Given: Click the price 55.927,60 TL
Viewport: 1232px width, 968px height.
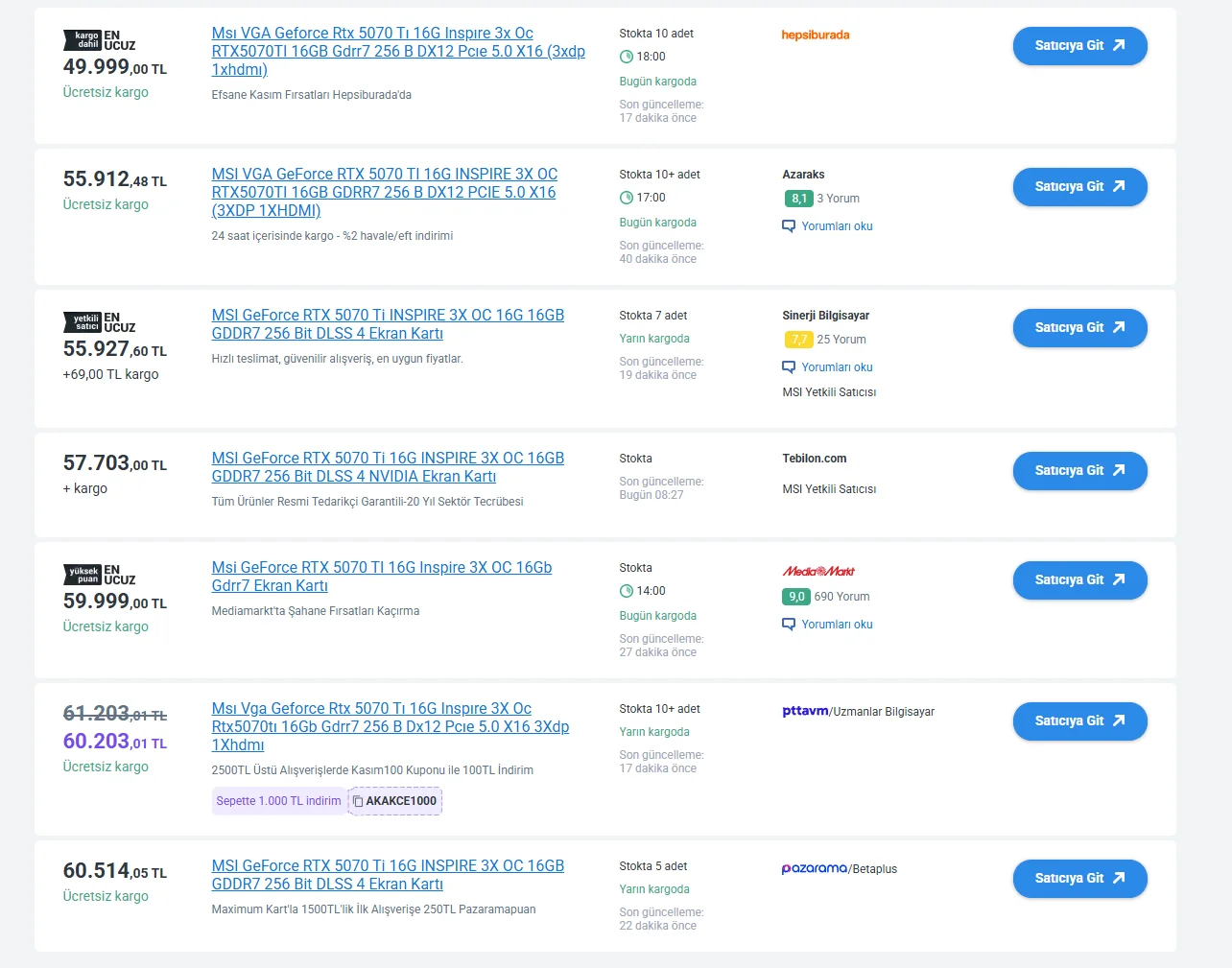Looking at the screenshot, I should (115, 349).
